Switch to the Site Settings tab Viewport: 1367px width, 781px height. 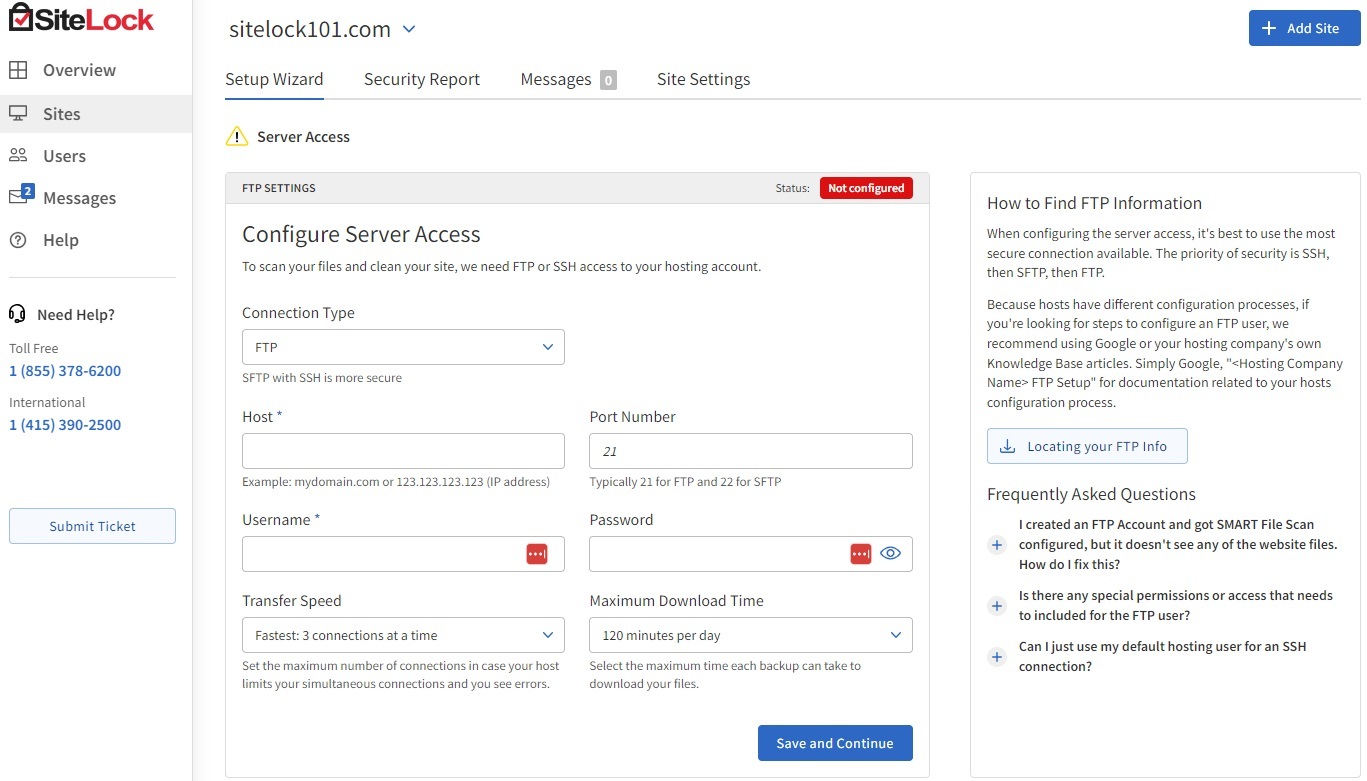pos(703,79)
